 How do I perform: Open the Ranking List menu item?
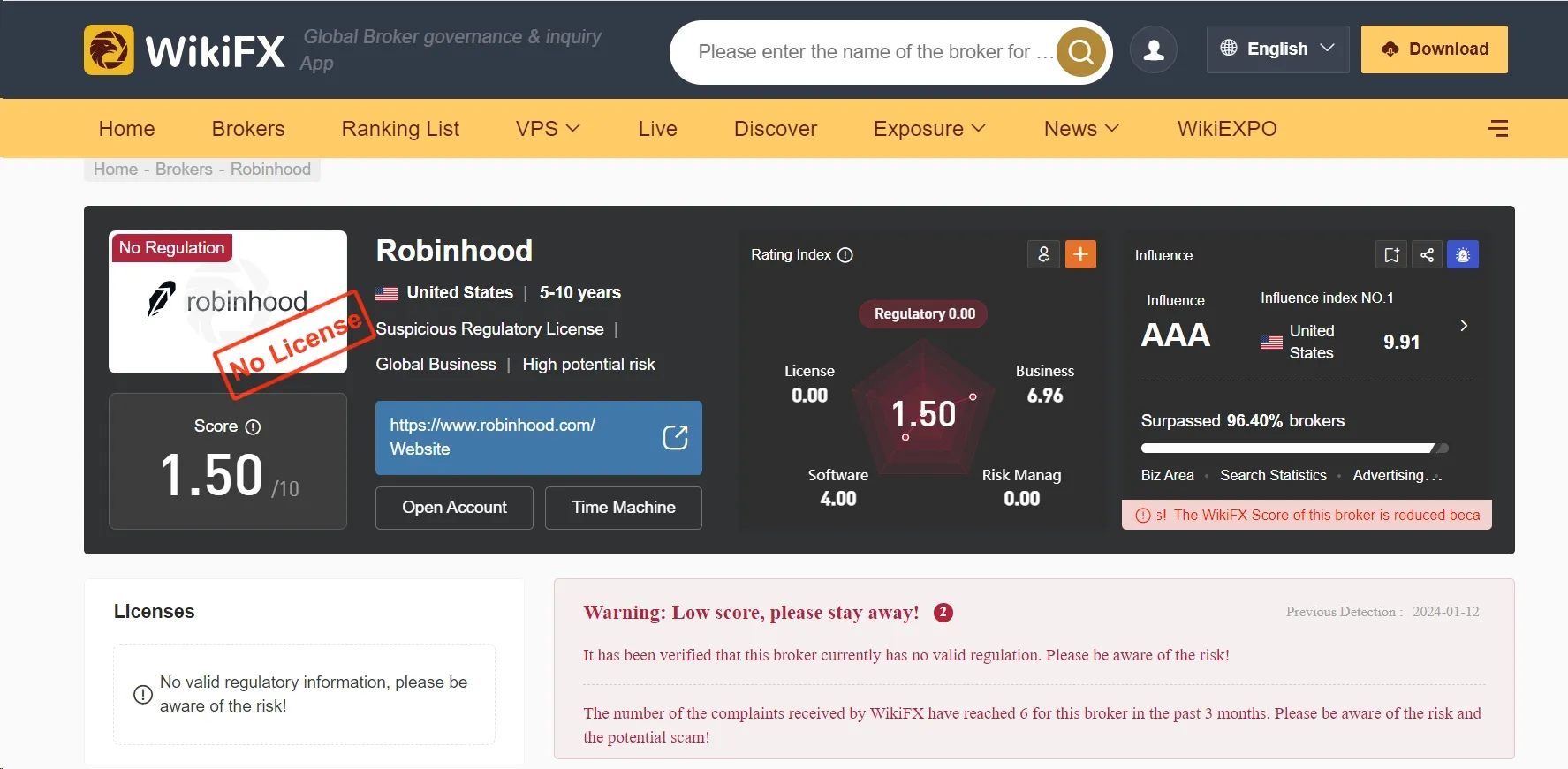click(x=400, y=129)
